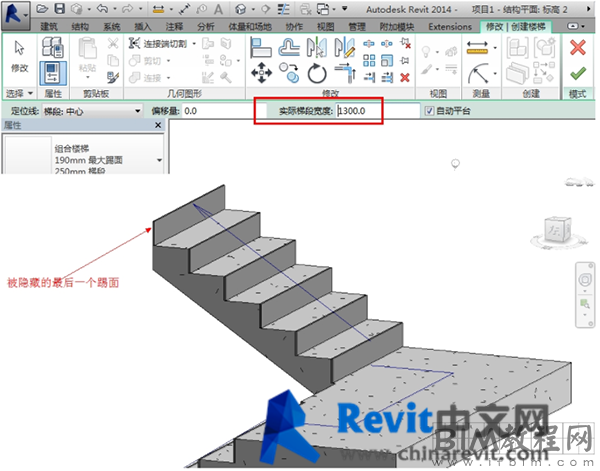This screenshot has height=471, width=600.
Task: Toggle the Properties palette button
Action: 53,73
